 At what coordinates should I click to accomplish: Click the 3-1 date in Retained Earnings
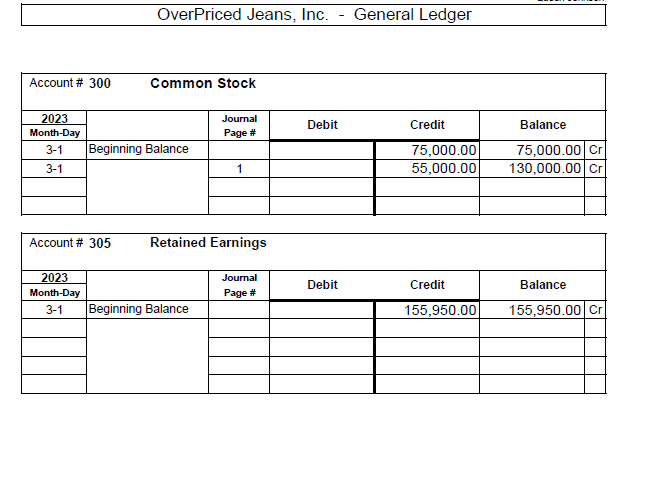pyautogui.click(x=54, y=310)
